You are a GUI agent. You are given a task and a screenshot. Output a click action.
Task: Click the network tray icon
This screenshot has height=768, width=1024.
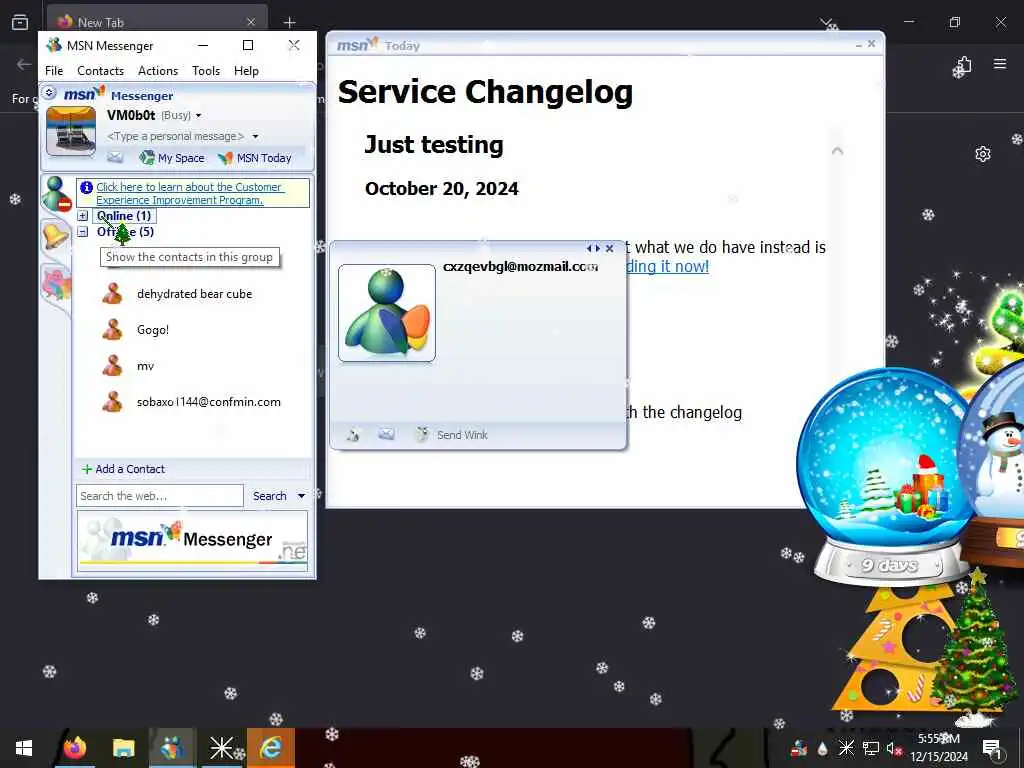(x=871, y=748)
